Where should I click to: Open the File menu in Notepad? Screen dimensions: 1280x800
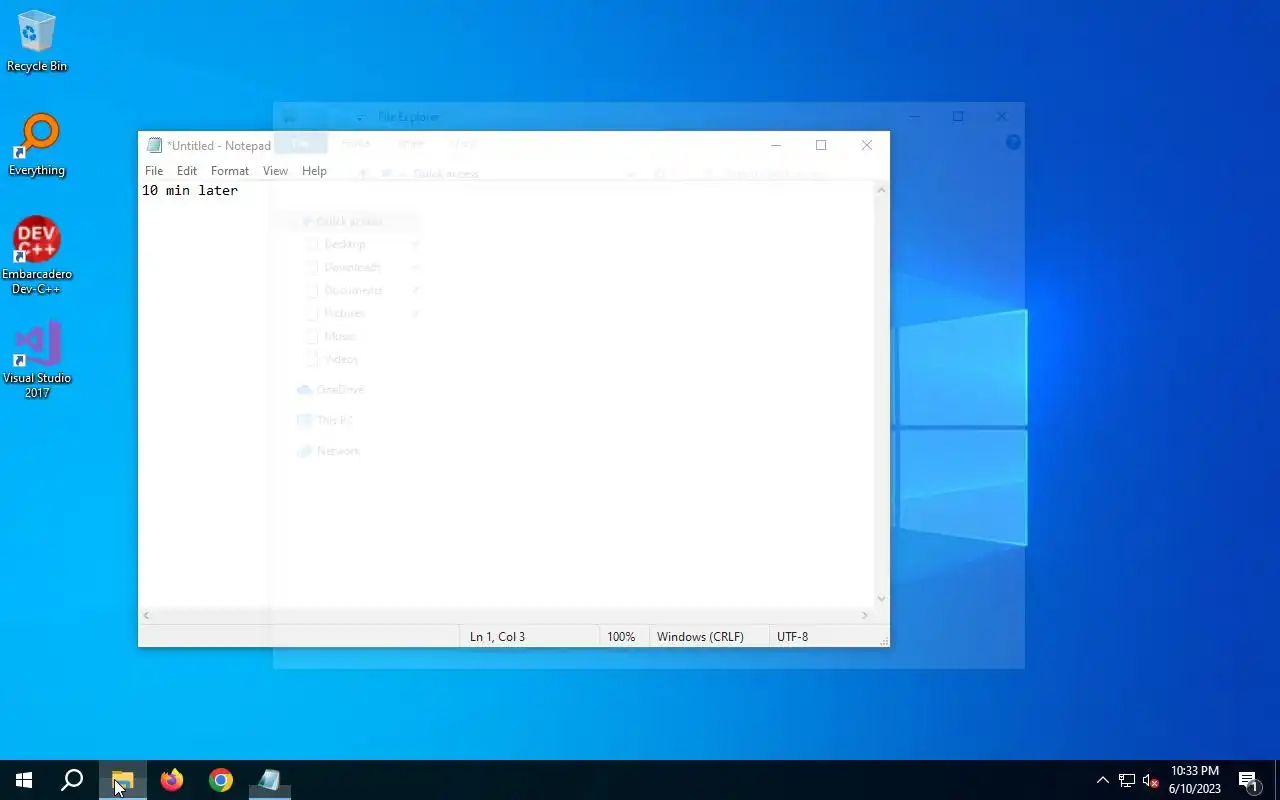click(154, 171)
